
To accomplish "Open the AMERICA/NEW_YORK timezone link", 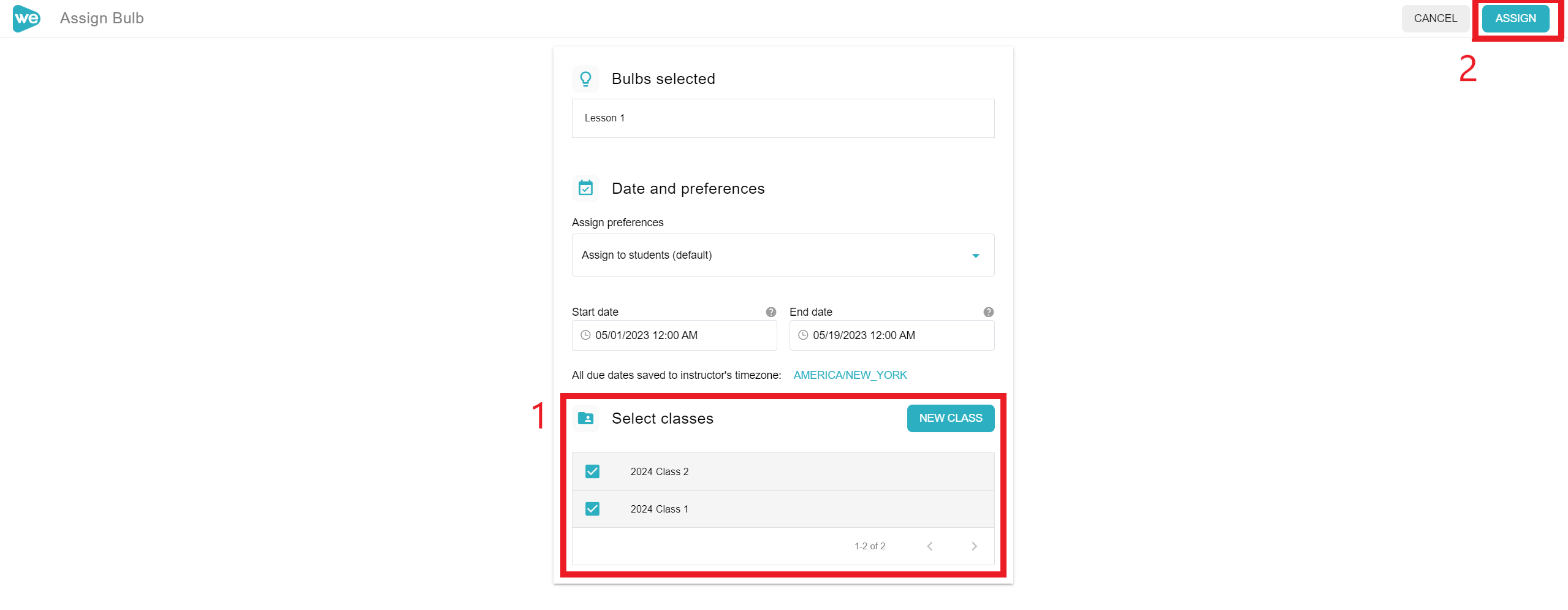I will 850,375.
